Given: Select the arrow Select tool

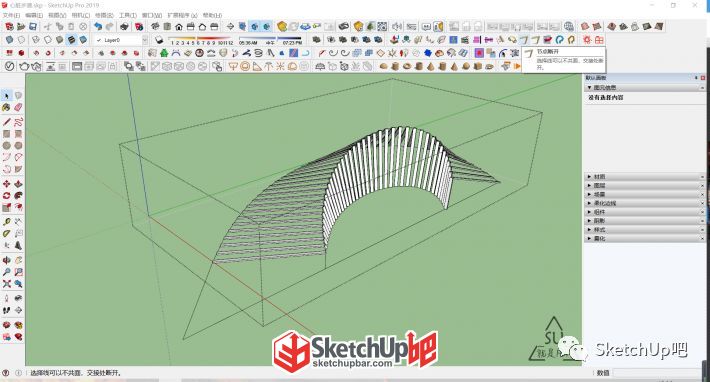Looking at the screenshot, I should pyautogui.click(x=6, y=96).
